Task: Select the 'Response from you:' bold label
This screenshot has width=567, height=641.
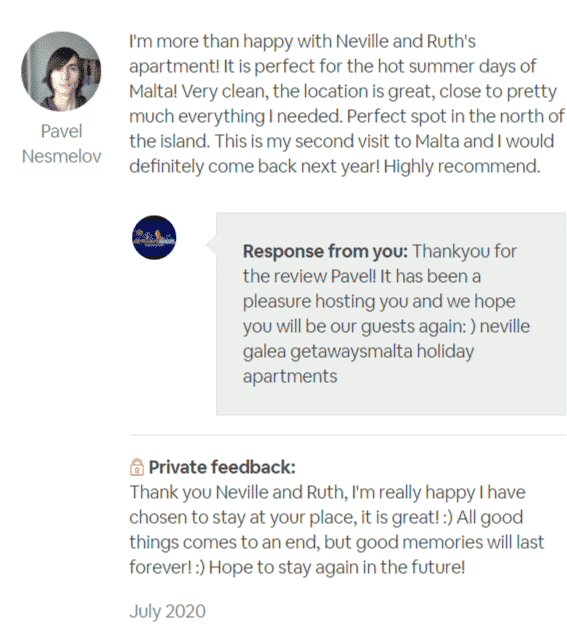Action: tap(325, 251)
